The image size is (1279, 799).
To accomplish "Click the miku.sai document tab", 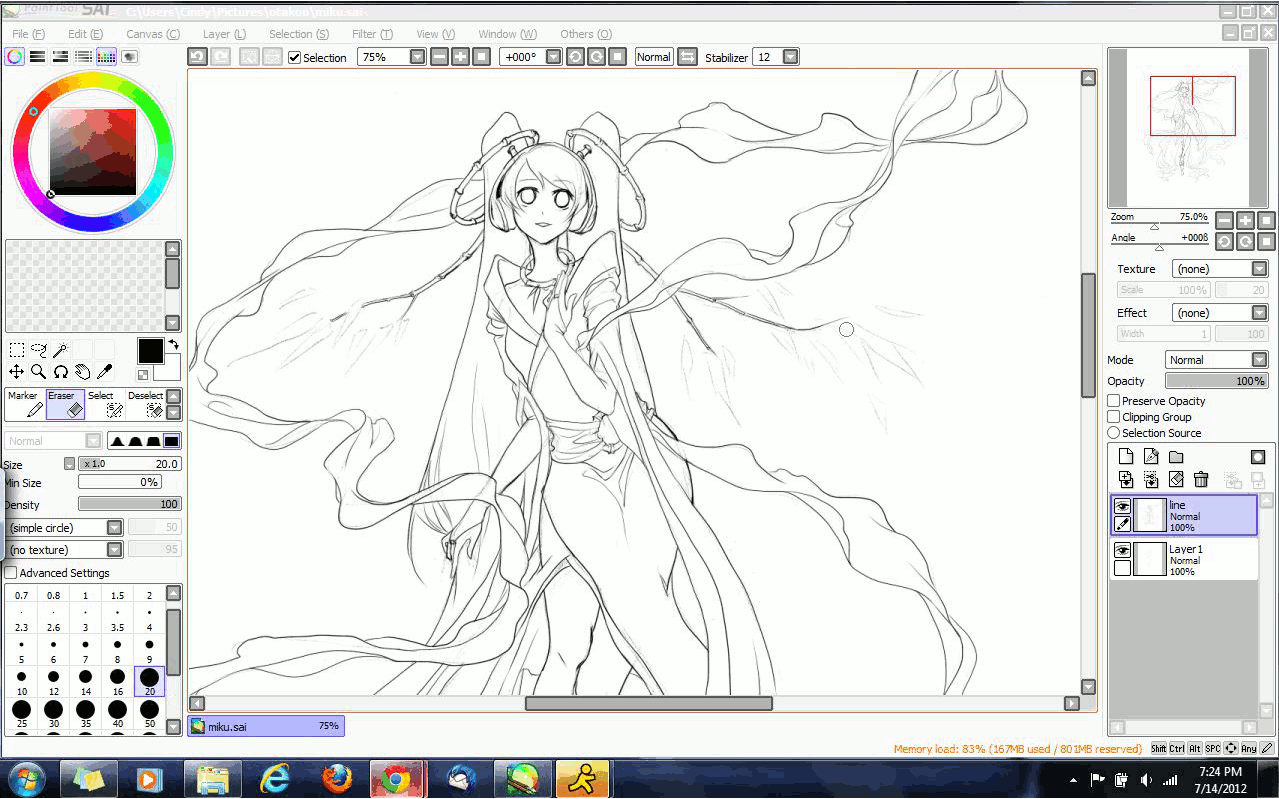I will tap(266, 726).
